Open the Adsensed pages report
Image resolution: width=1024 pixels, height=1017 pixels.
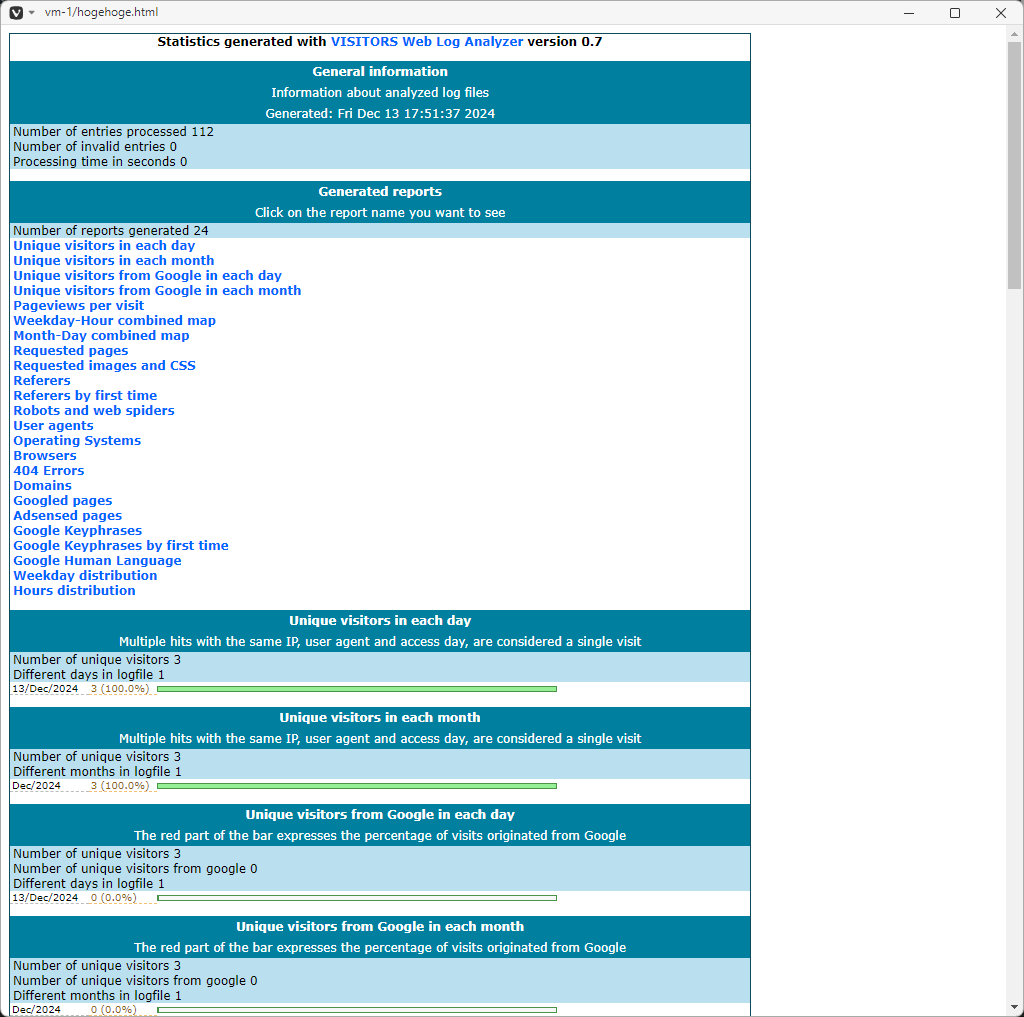[x=67, y=516]
